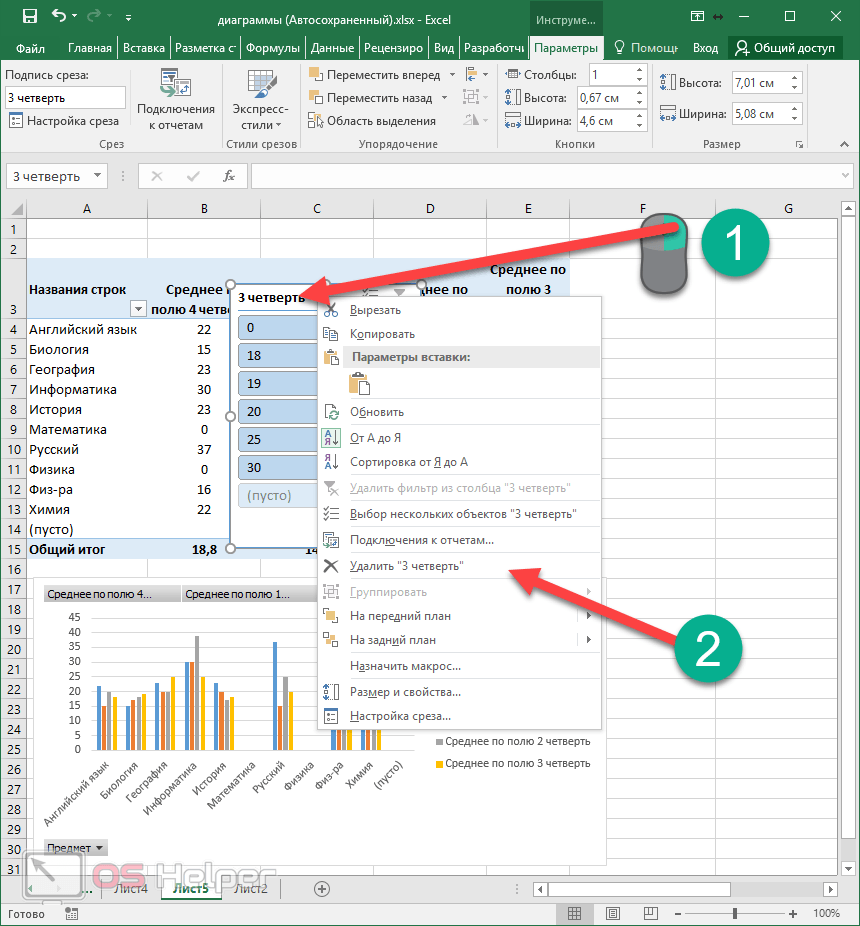The image size is (860, 926).
Task: Open the Вставка ribbon tab
Action: (144, 48)
